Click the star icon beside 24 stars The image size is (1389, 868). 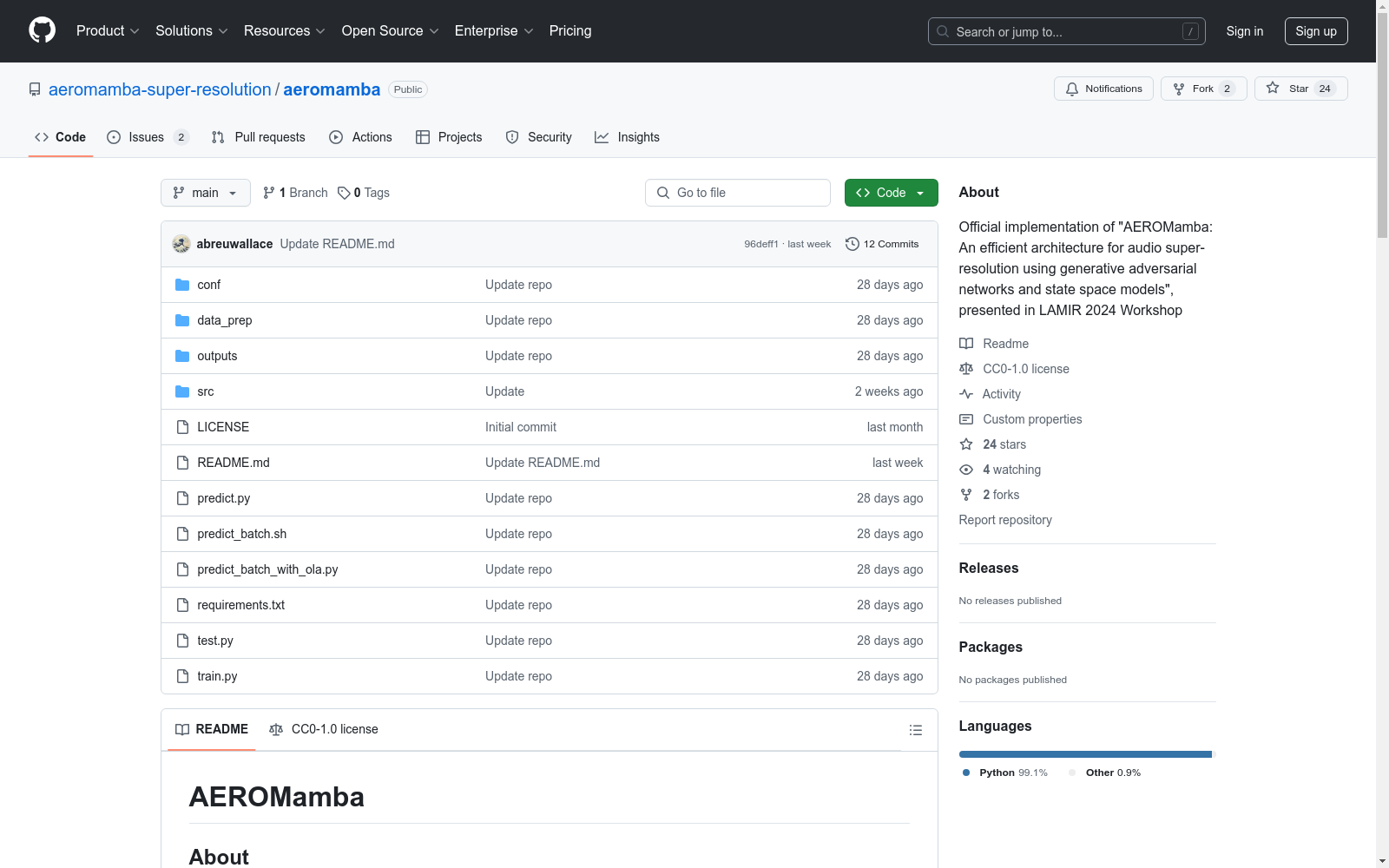(x=966, y=444)
